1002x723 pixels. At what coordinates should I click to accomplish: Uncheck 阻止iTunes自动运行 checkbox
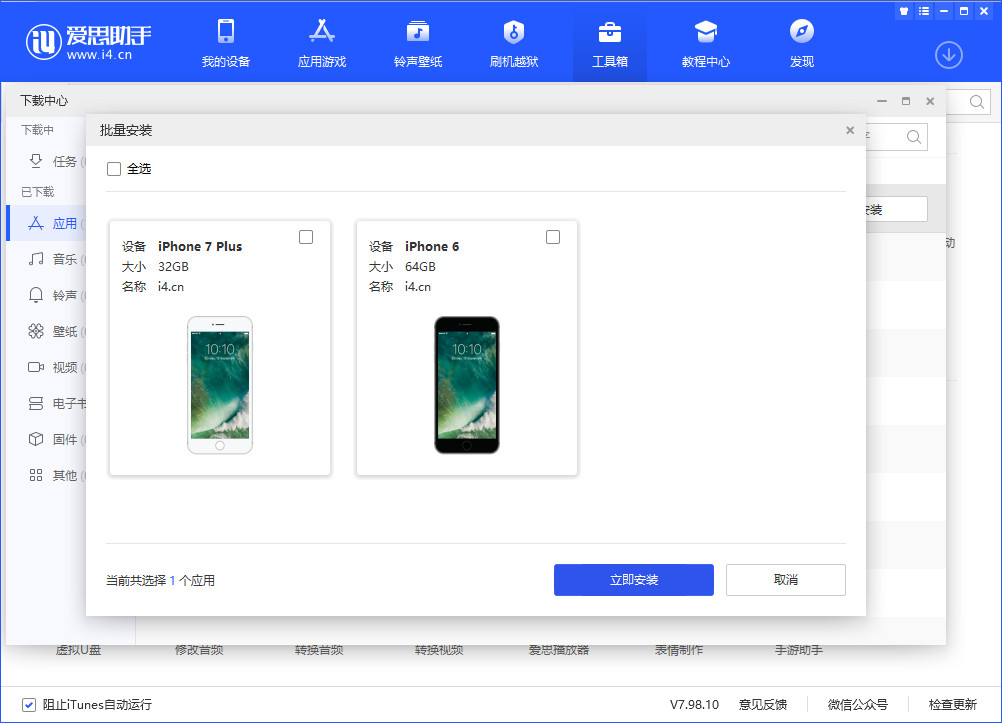(x=29, y=704)
